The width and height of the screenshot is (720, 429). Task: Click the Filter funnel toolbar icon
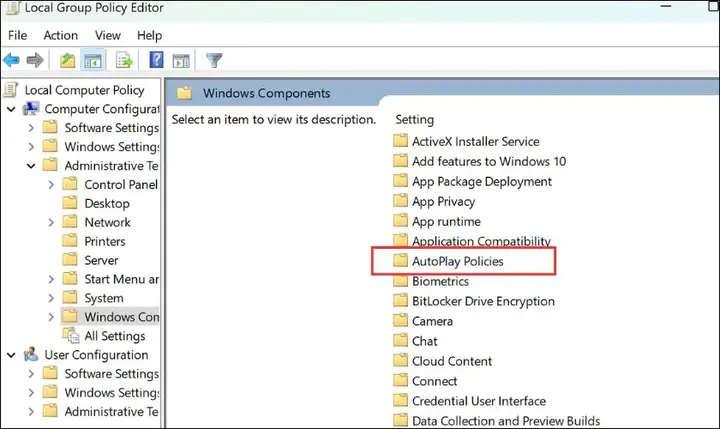tap(214, 61)
